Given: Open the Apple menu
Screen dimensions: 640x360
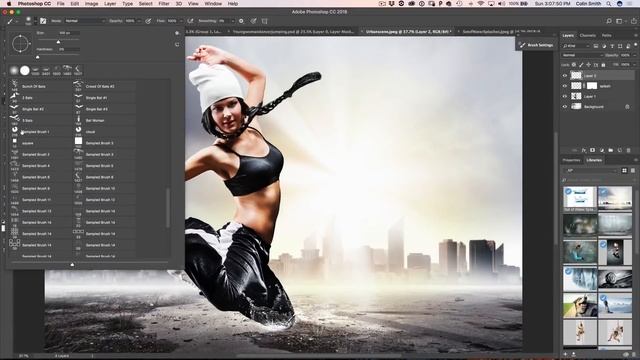Looking at the screenshot, I should click(x=9, y=4).
